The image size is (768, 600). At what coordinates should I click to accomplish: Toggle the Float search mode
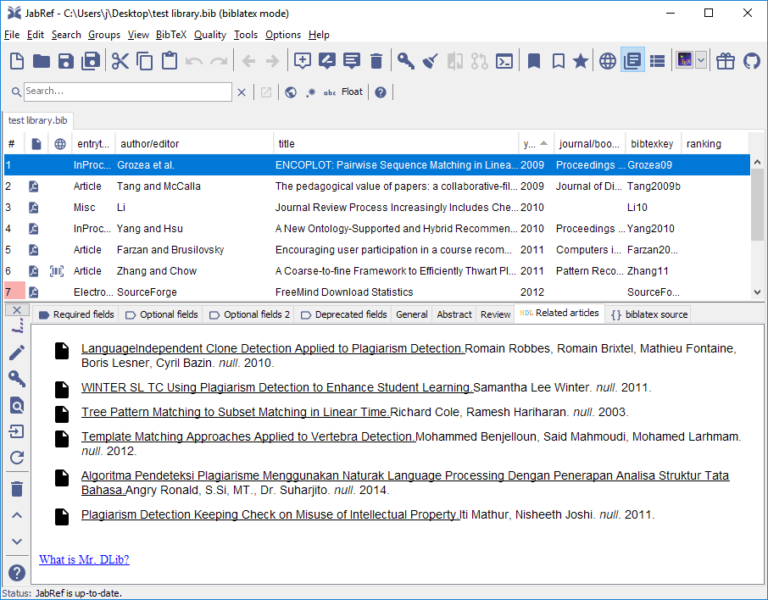click(x=352, y=92)
